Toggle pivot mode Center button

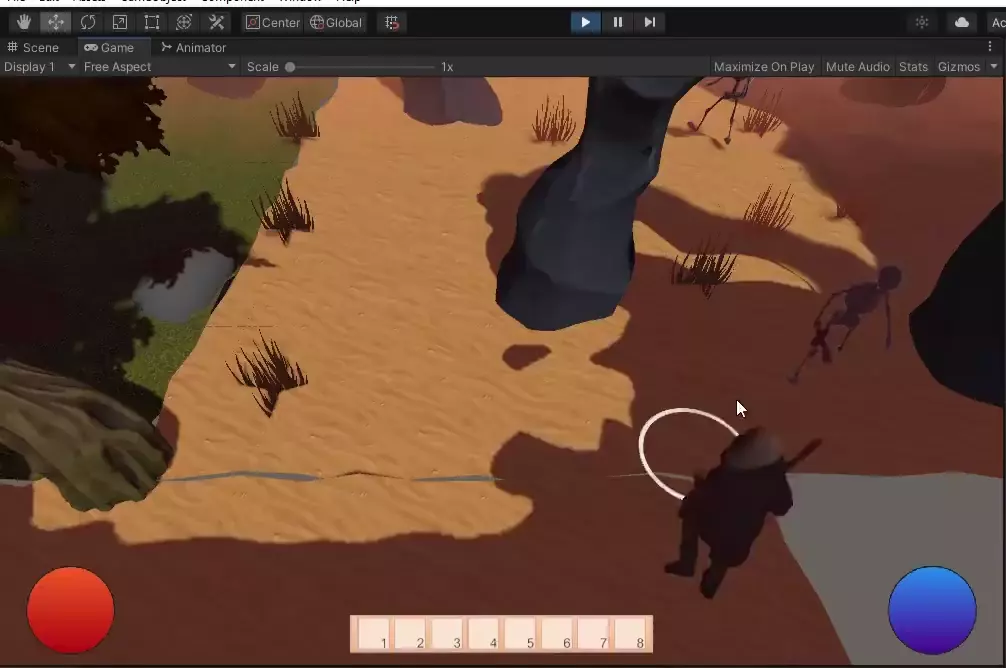click(x=273, y=22)
